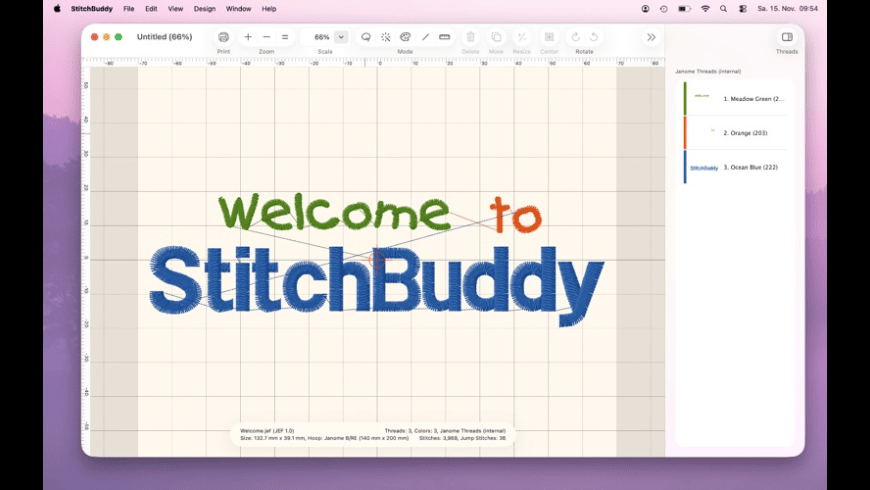Viewport: 870px width, 490px height.
Task: Open Control Center in menu bar
Action: [743, 9]
